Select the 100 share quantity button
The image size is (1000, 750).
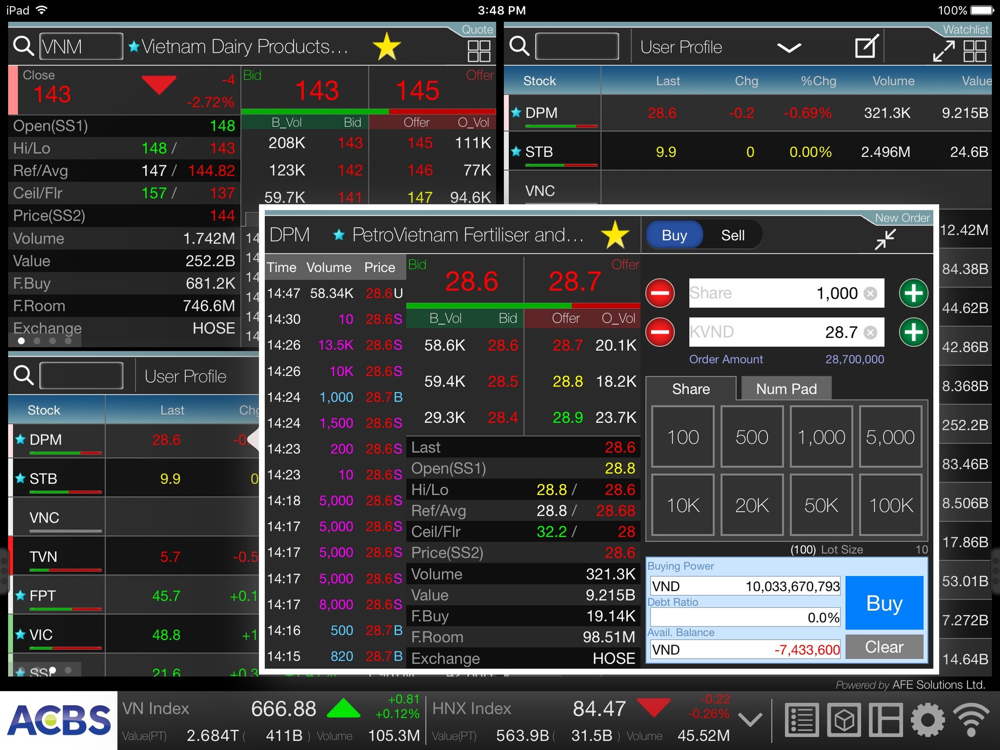(683, 438)
